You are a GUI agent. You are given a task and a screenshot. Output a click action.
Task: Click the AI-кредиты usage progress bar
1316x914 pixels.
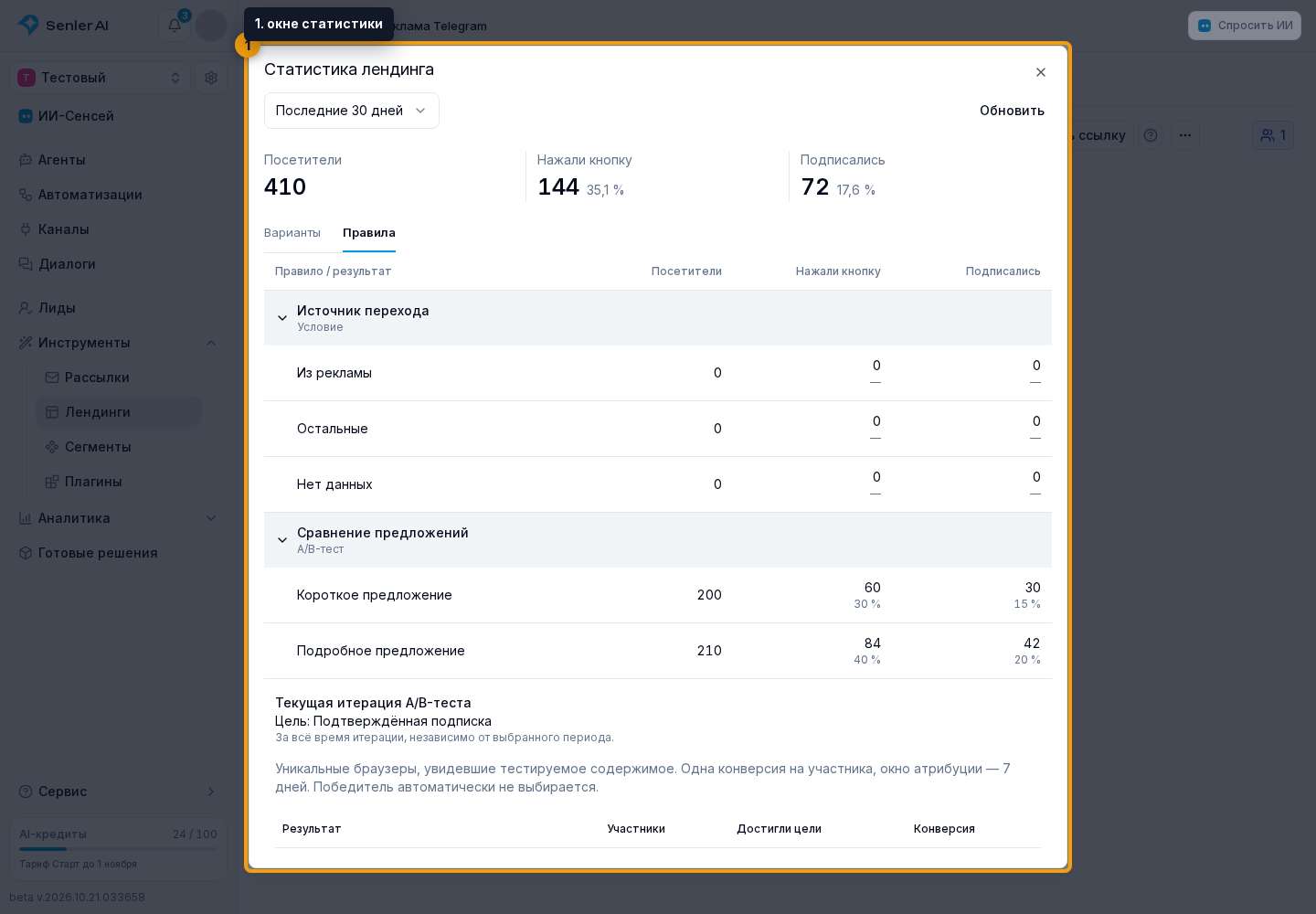coord(118,849)
